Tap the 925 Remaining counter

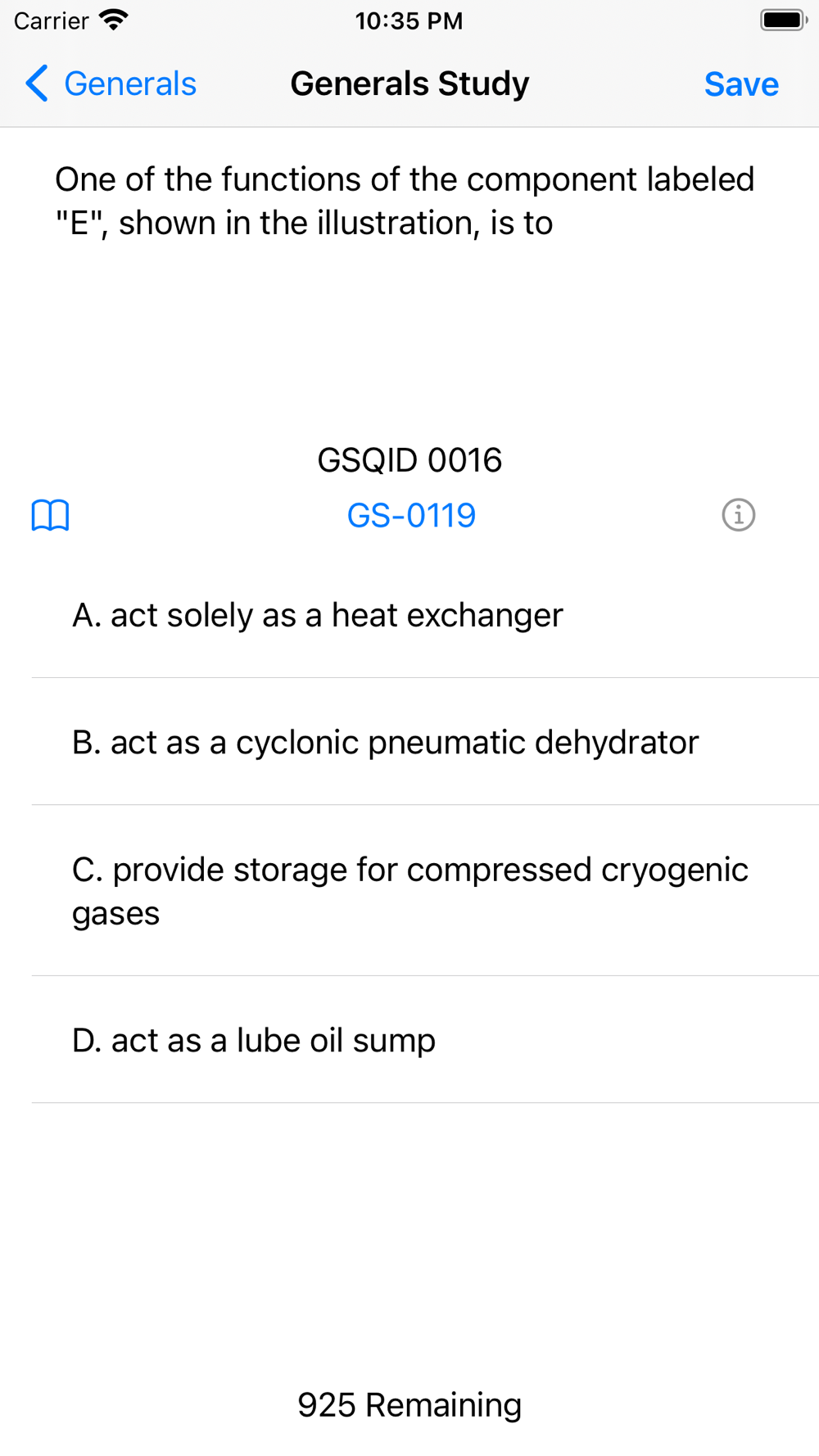point(409,1404)
